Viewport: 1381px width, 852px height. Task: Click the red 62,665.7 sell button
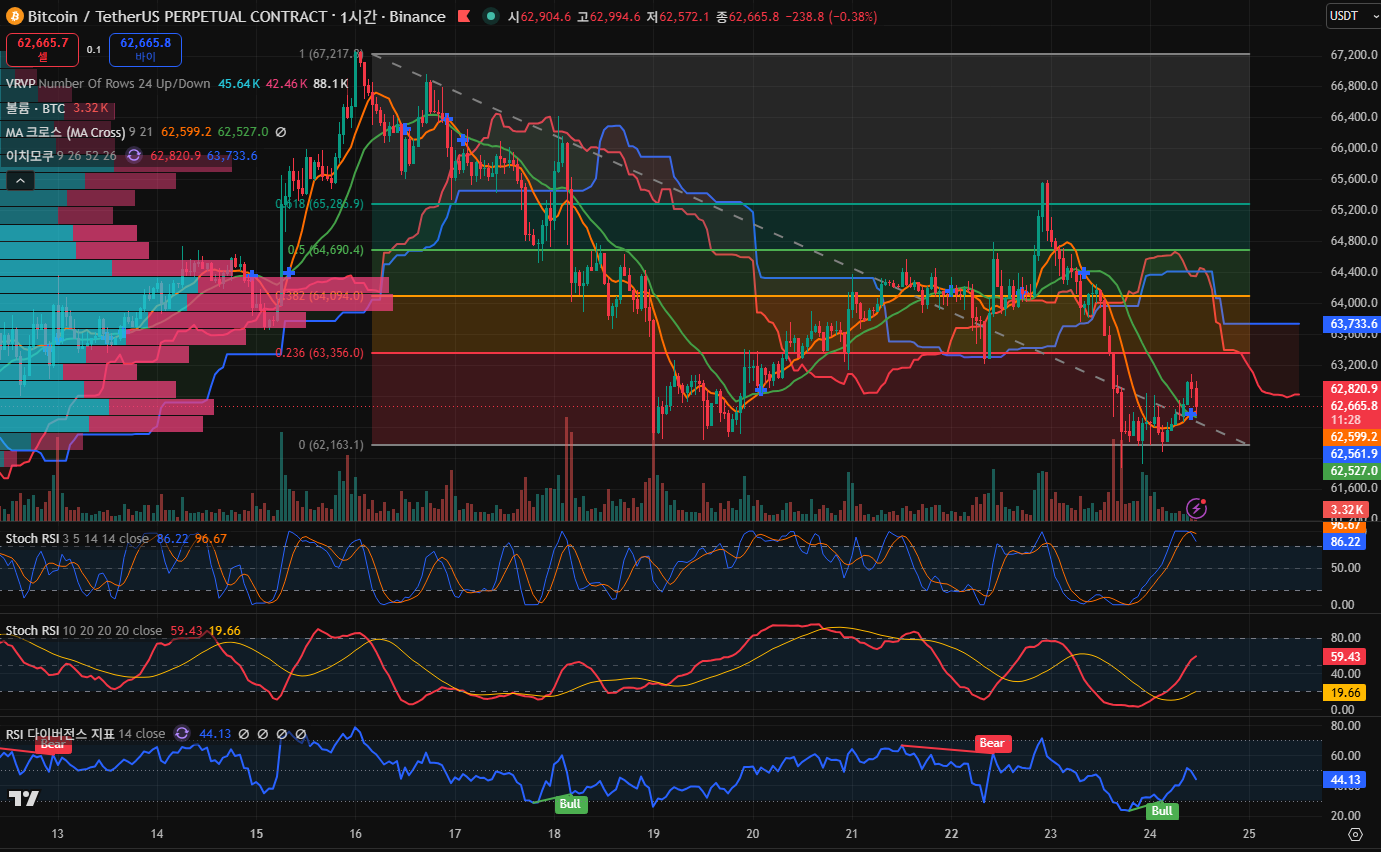[x=42, y=49]
